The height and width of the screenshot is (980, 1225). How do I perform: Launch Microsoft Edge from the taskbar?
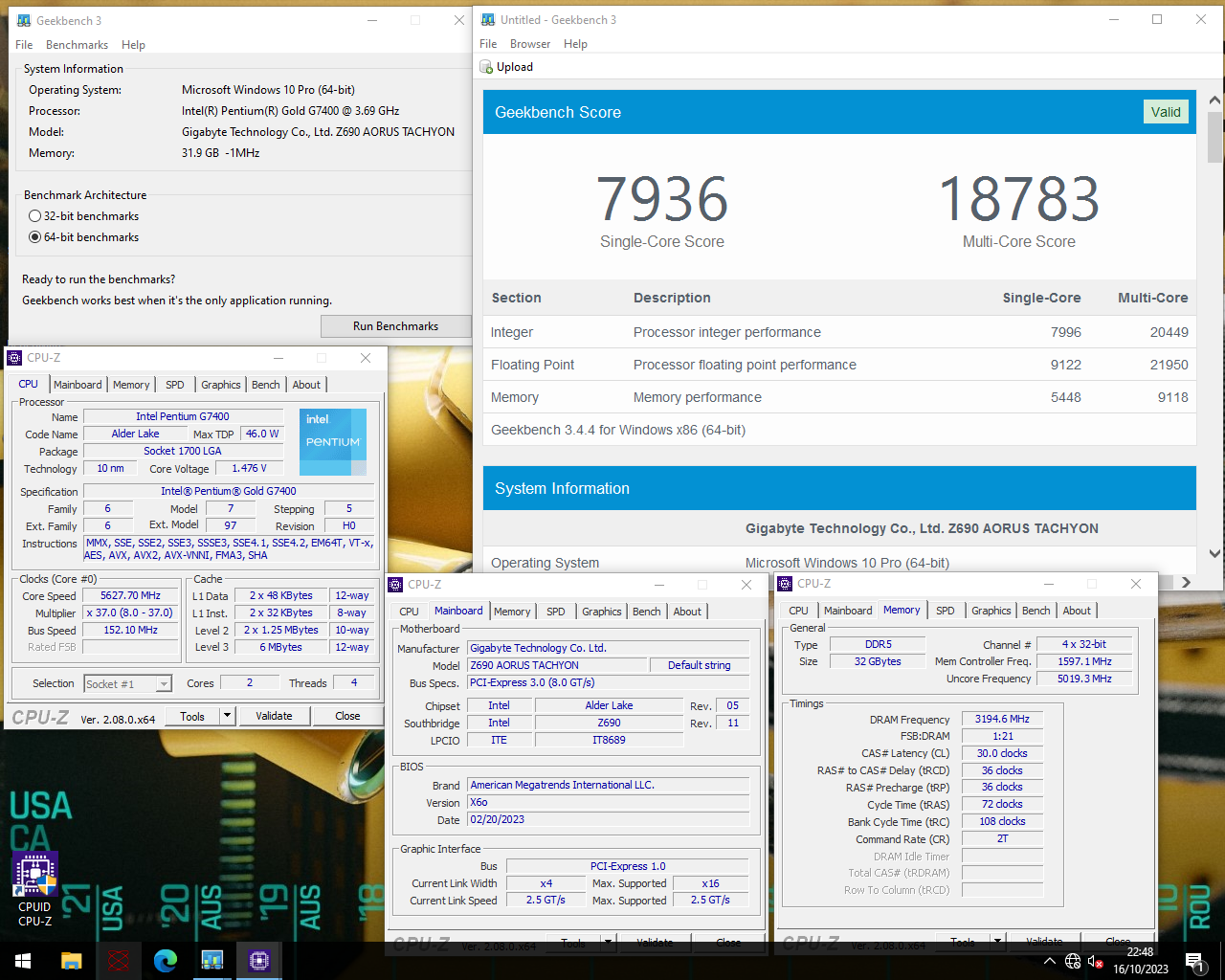coord(165,961)
